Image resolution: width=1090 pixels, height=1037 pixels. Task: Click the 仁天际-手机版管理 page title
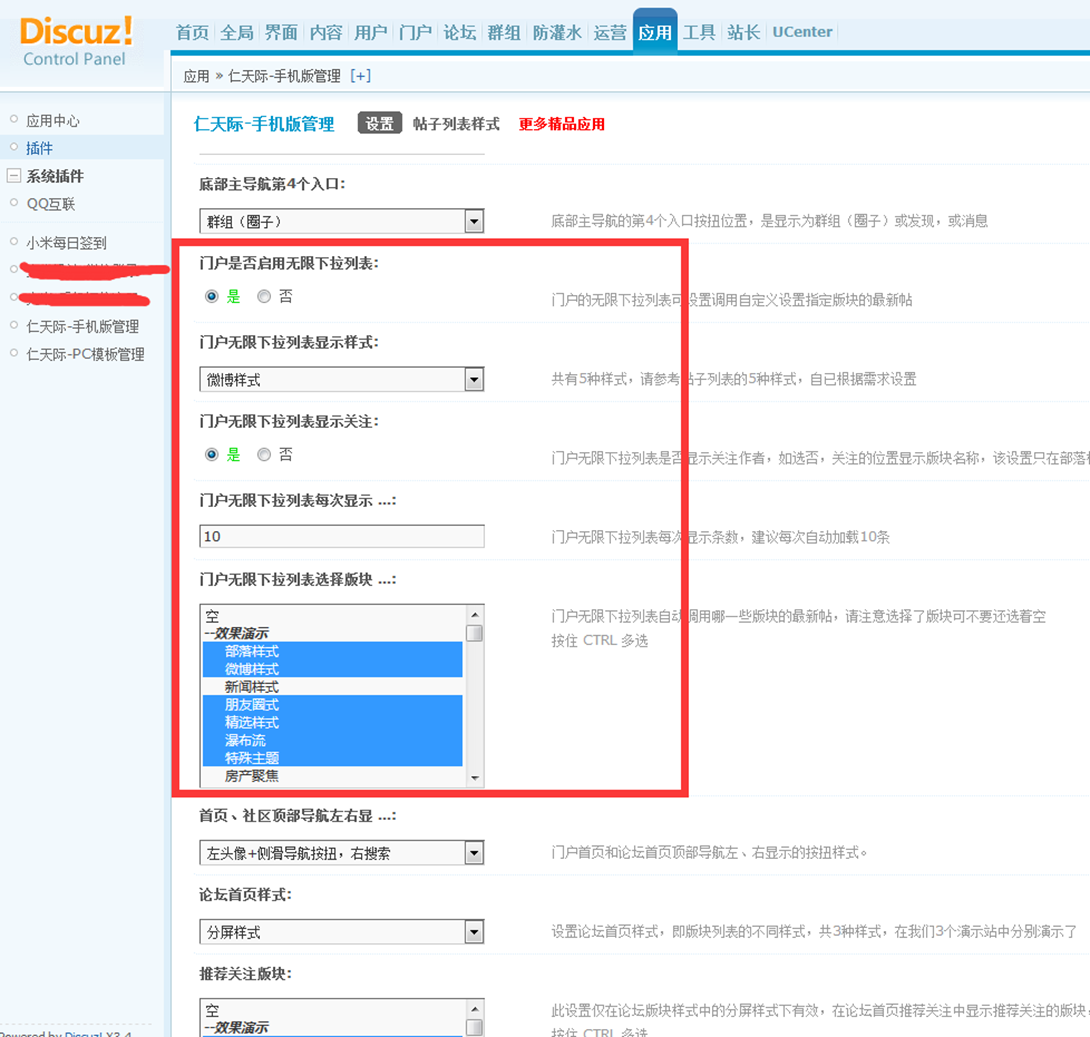[x=264, y=124]
